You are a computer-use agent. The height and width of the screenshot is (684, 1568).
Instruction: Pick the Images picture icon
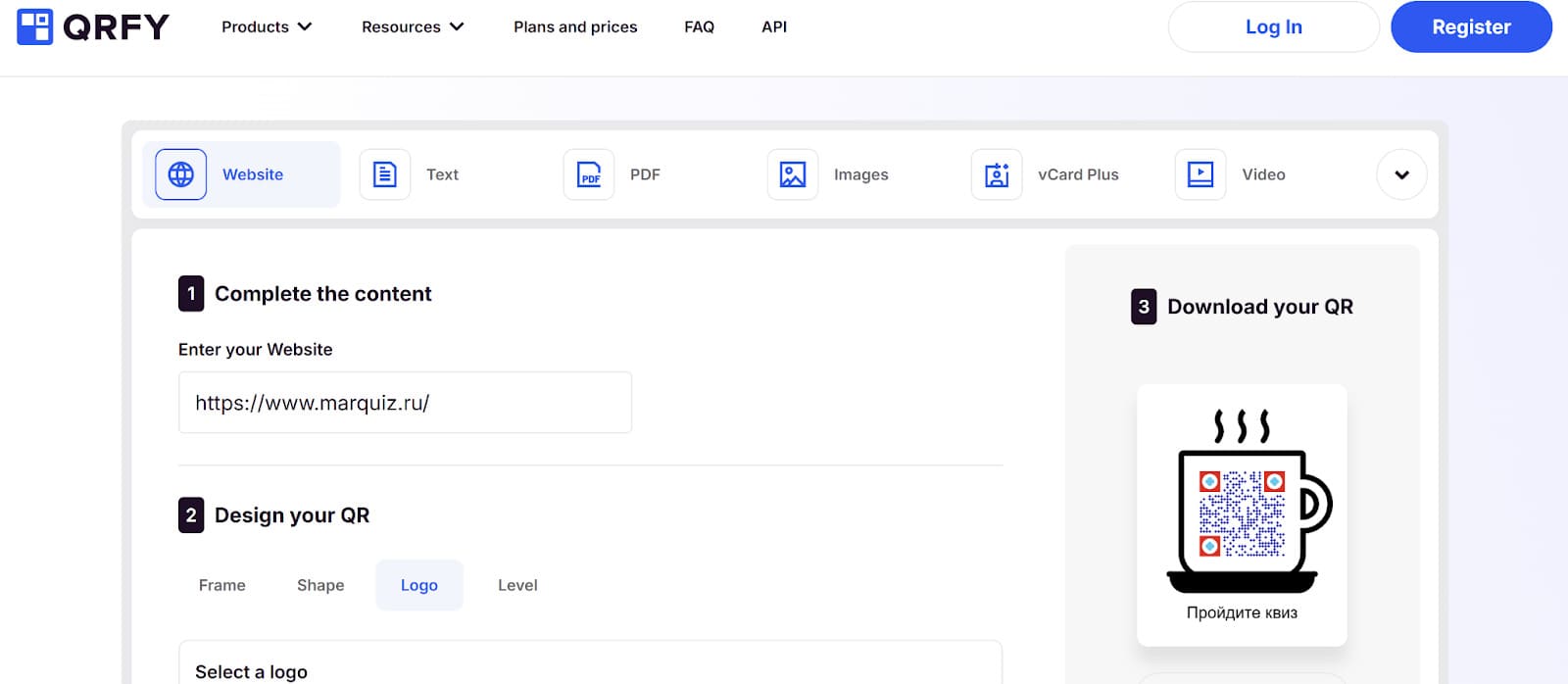[792, 174]
